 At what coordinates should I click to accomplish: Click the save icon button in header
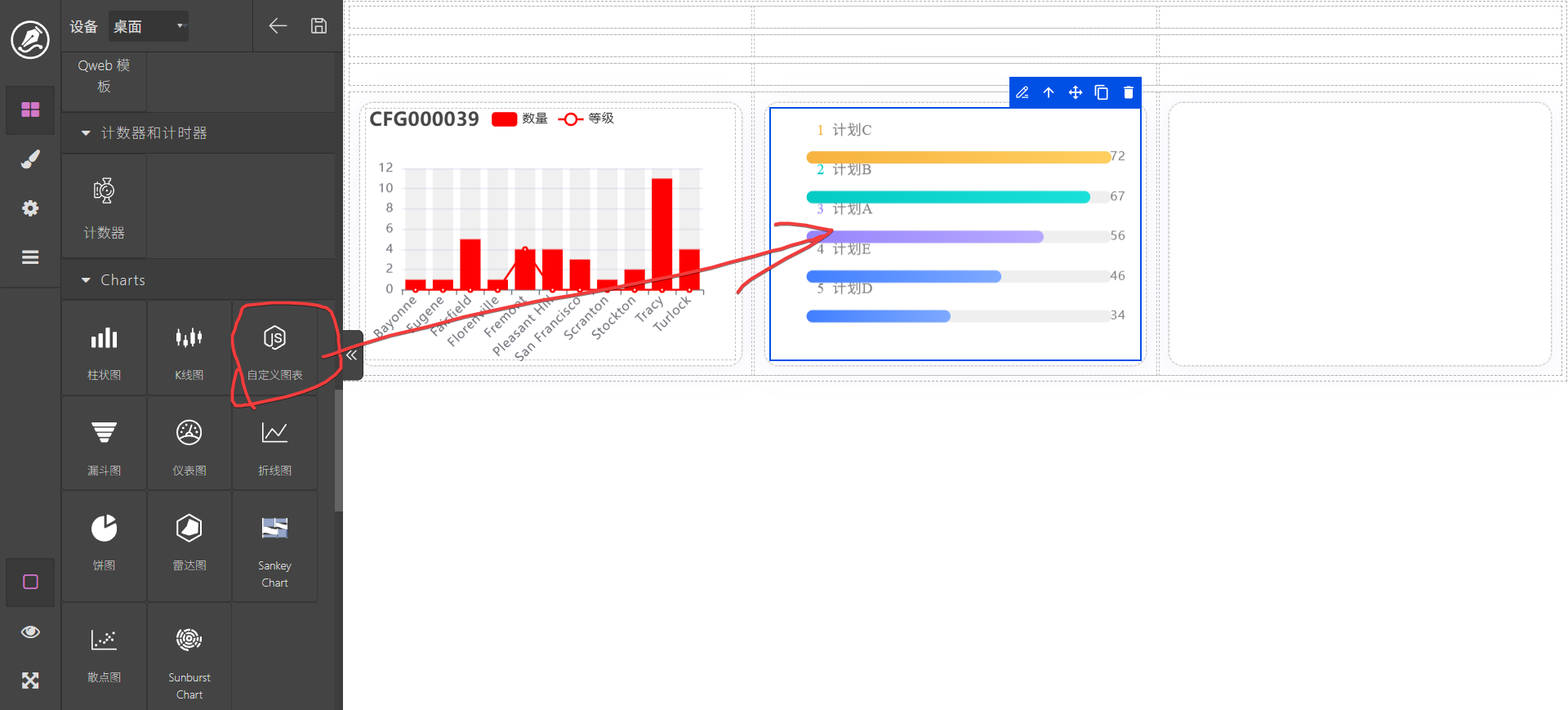point(318,26)
